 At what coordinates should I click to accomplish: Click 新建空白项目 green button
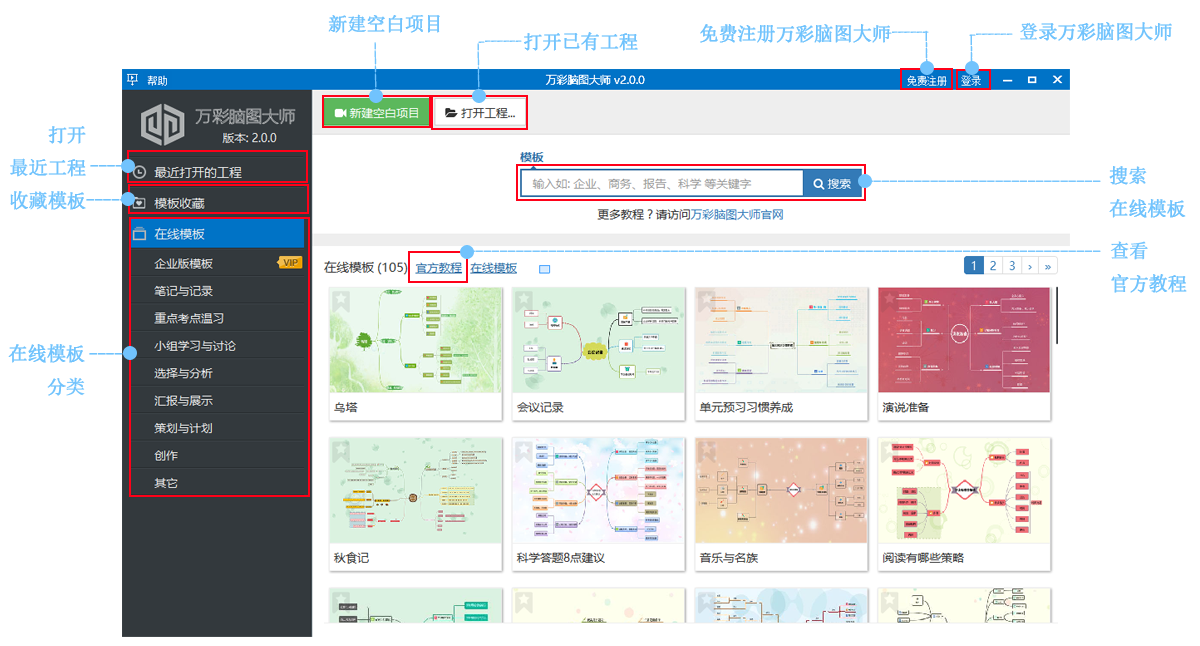click(377, 113)
